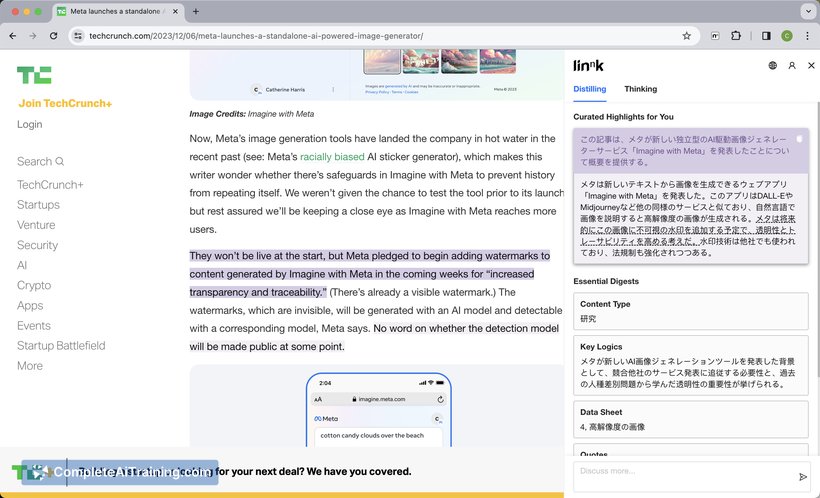Open Startup Battlefield section
Viewport: 820px width, 498px height.
[61, 345]
